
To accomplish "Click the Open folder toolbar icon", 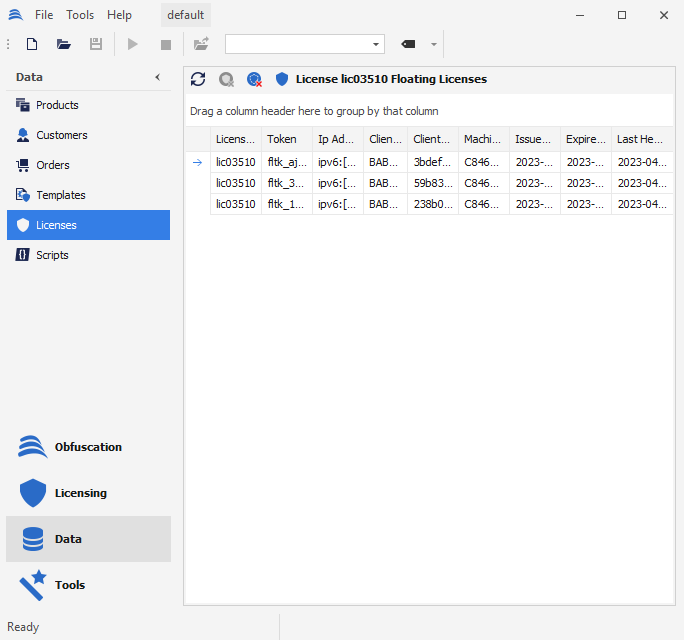I will click(x=64, y=44).
